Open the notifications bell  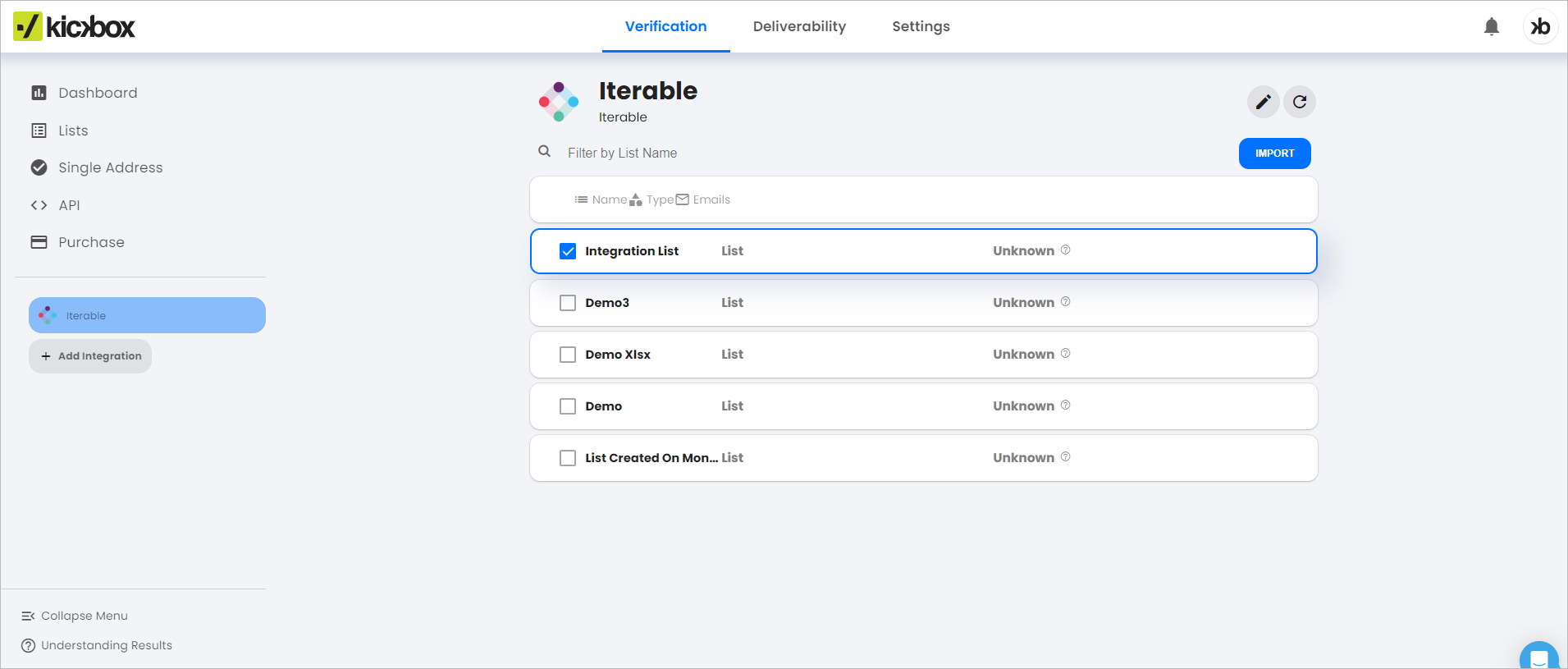[1492, 26]
